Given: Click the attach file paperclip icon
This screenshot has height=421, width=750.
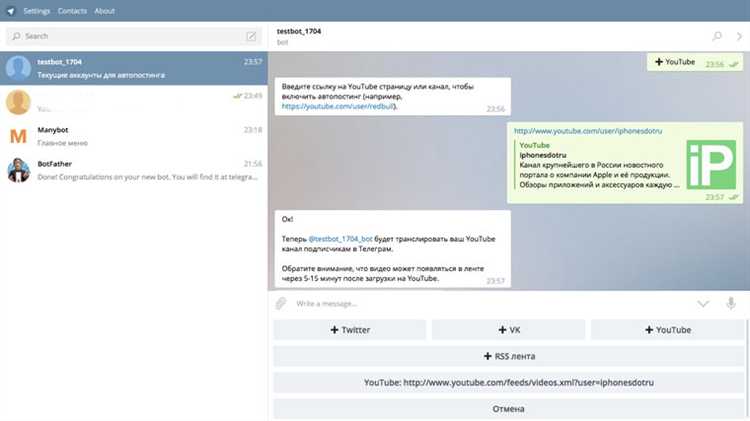Looking at the screenshot, I should point(281,303).
